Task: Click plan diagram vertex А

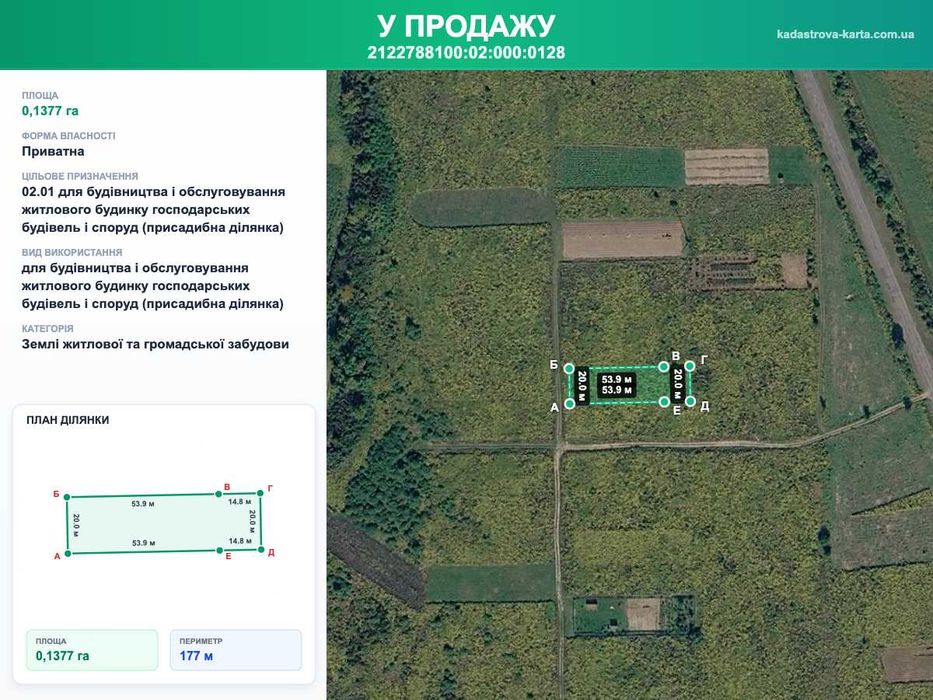Action: pos(68,554)
